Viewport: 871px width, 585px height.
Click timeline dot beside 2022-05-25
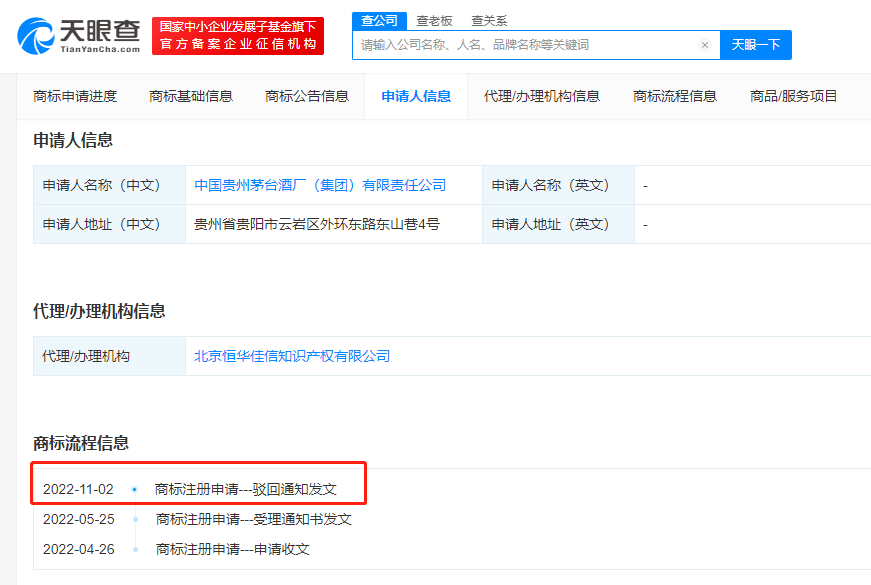tap(136, 519)
